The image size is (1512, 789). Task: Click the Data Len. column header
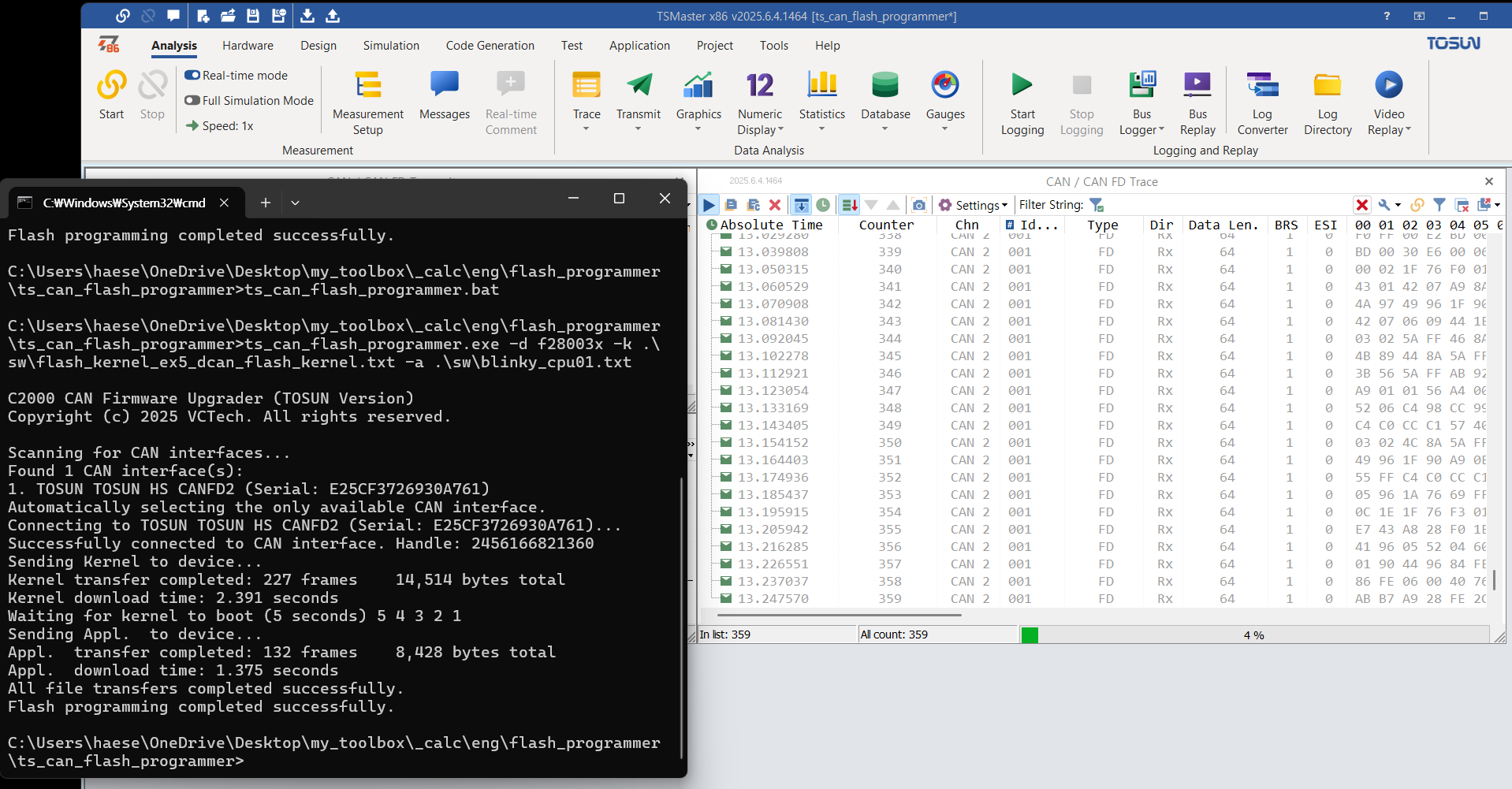click(1223, 225)
